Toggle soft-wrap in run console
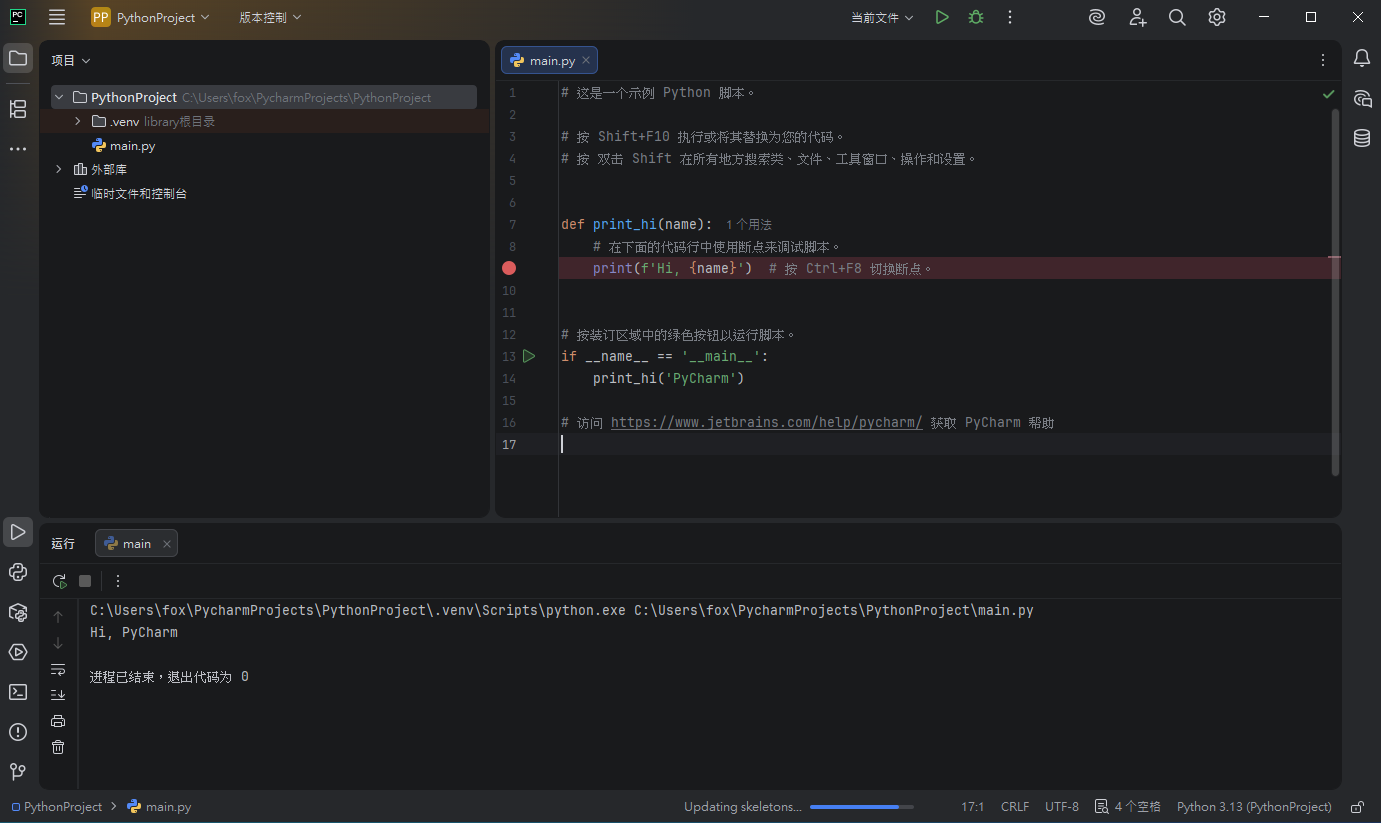 tap(58, 669)
